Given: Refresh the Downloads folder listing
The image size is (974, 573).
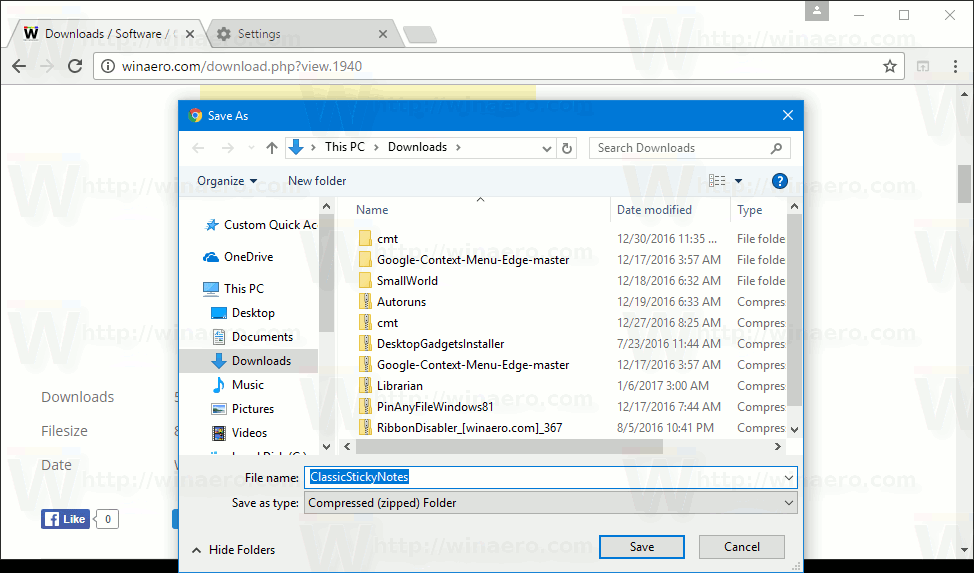Looking at the screenshot, I should click(567, 148).
